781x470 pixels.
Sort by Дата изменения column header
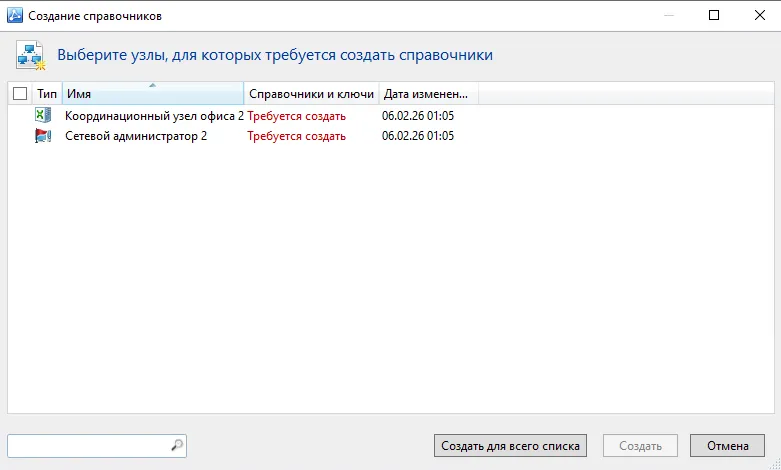pyautogui.click(x=429, y=94)
